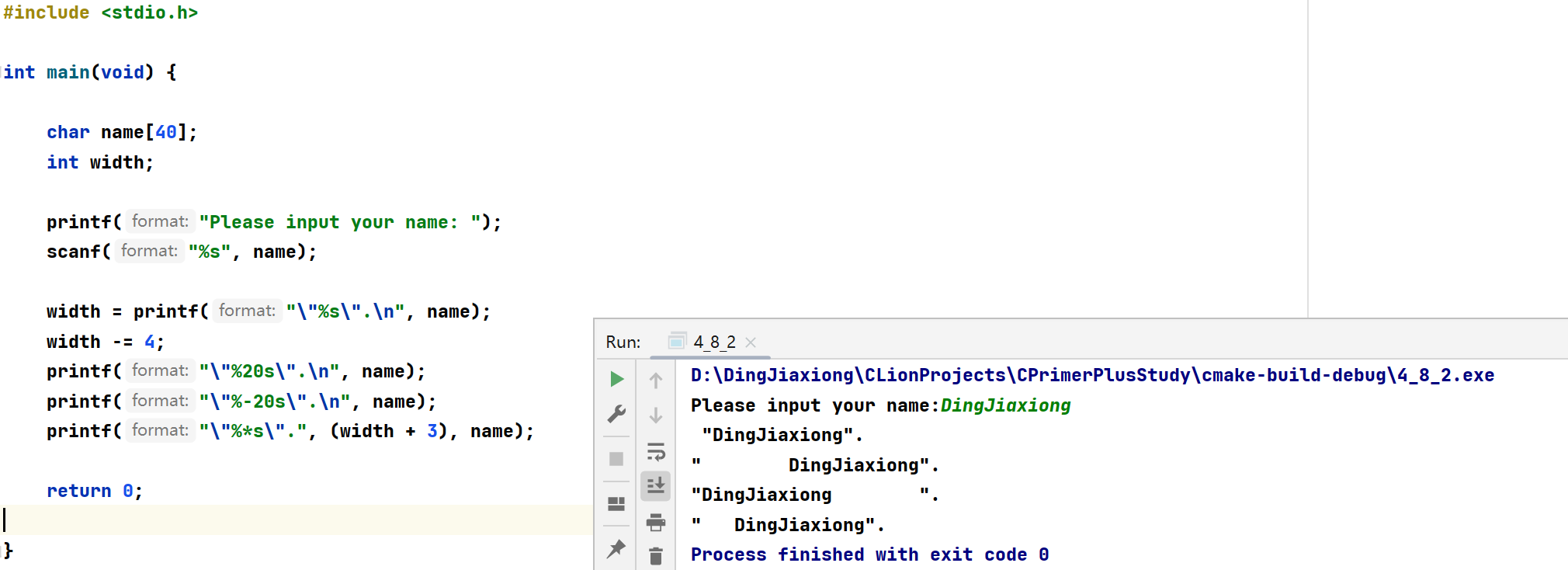Click 'Process finished with exit code 0'
The width and height of the screenshot is (1568, 570).
click(x=869, y=554)
